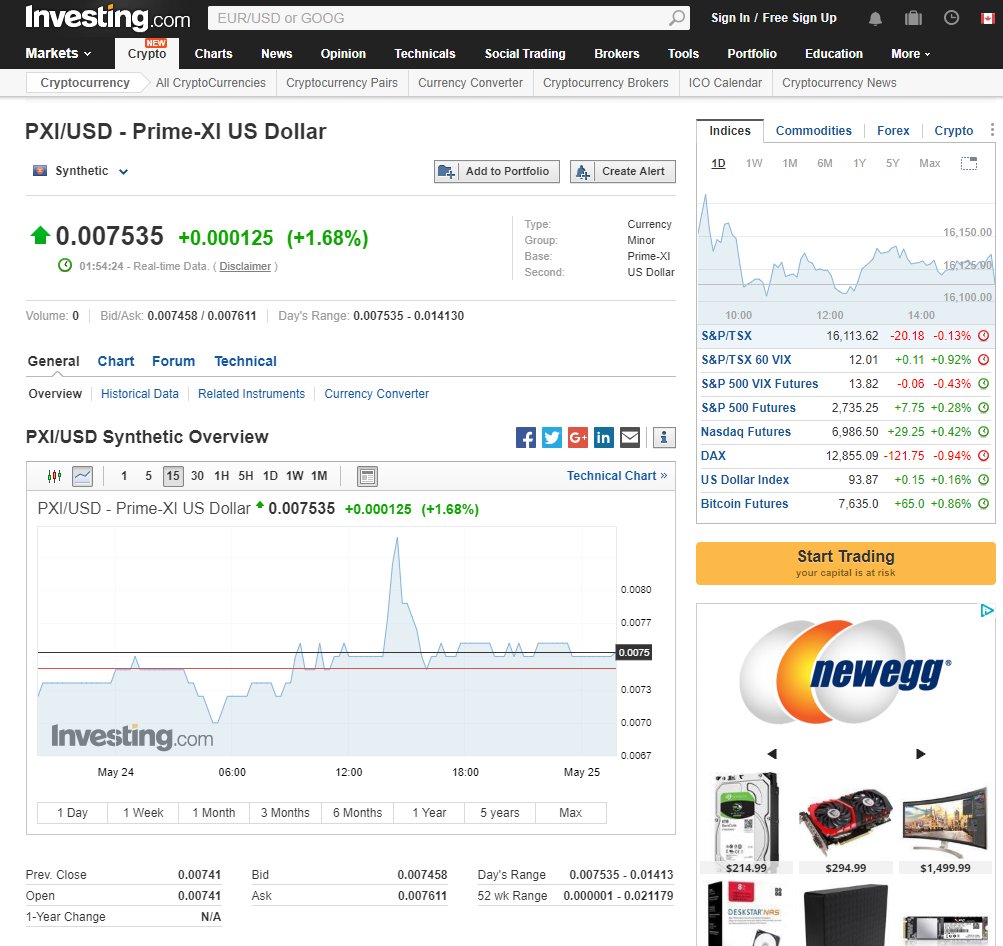Click the info icon beside share buttons

(664, 438)
